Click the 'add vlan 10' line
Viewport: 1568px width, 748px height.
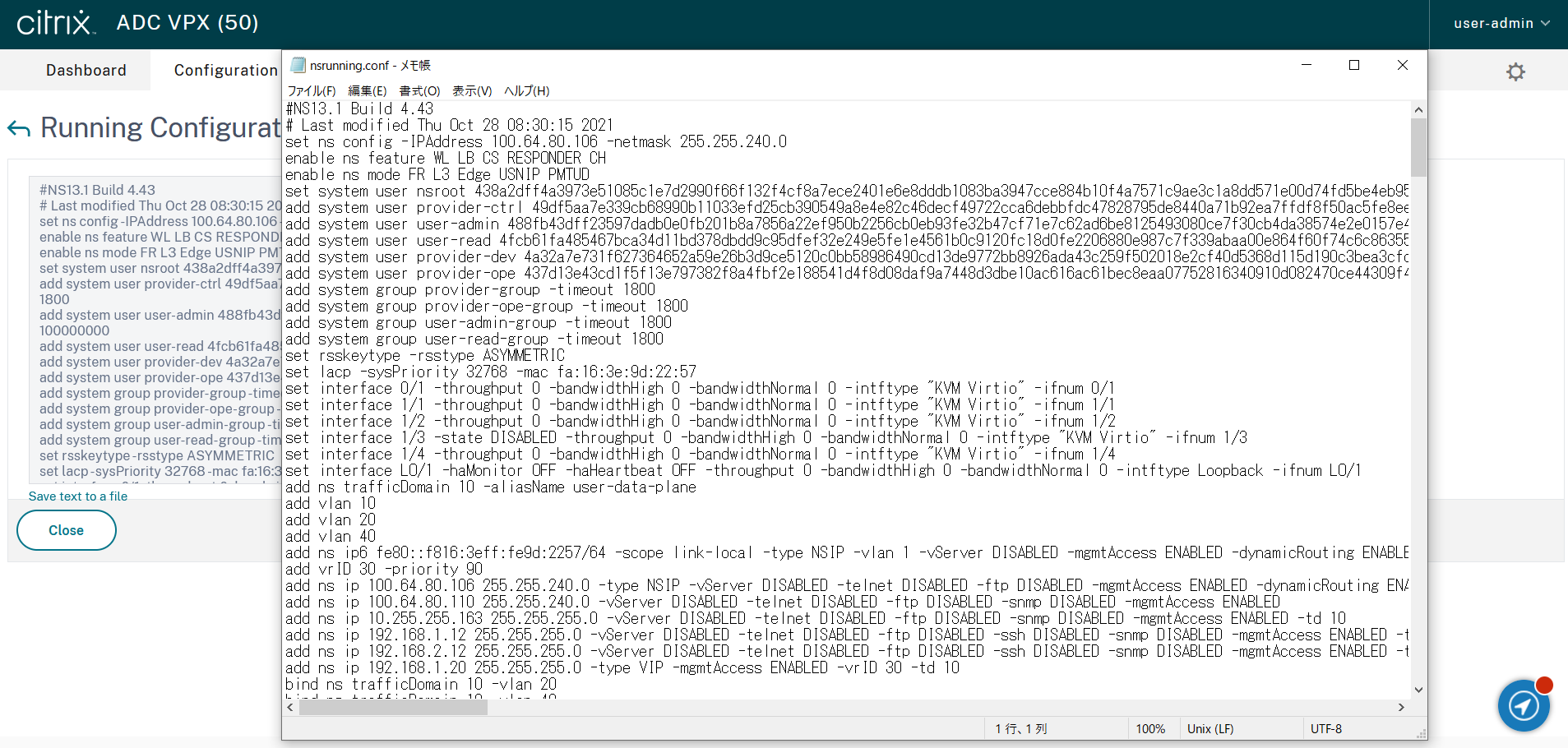click(331, 503)
